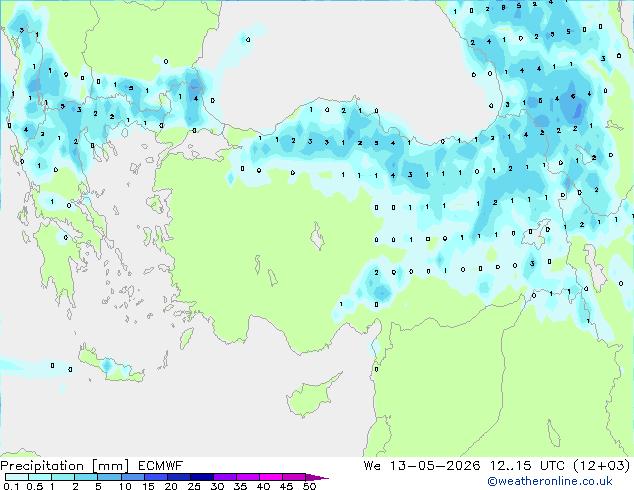634x490 pixels.
Task: Click the 'We' weekday label
Action: 372,466
